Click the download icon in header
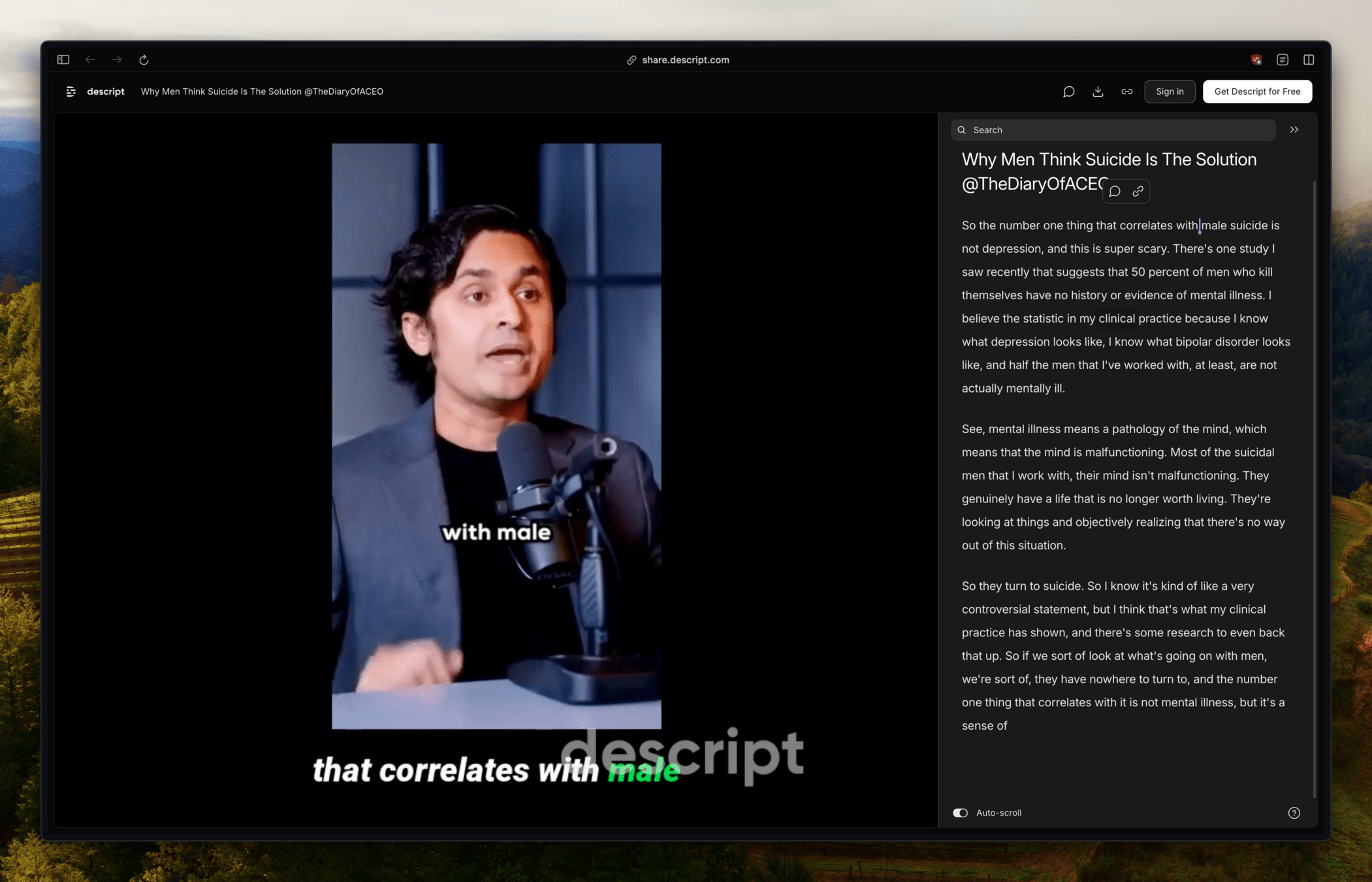Viewport: 1372px width, 882px height. pyautogui.click(x=1098, y=91)
